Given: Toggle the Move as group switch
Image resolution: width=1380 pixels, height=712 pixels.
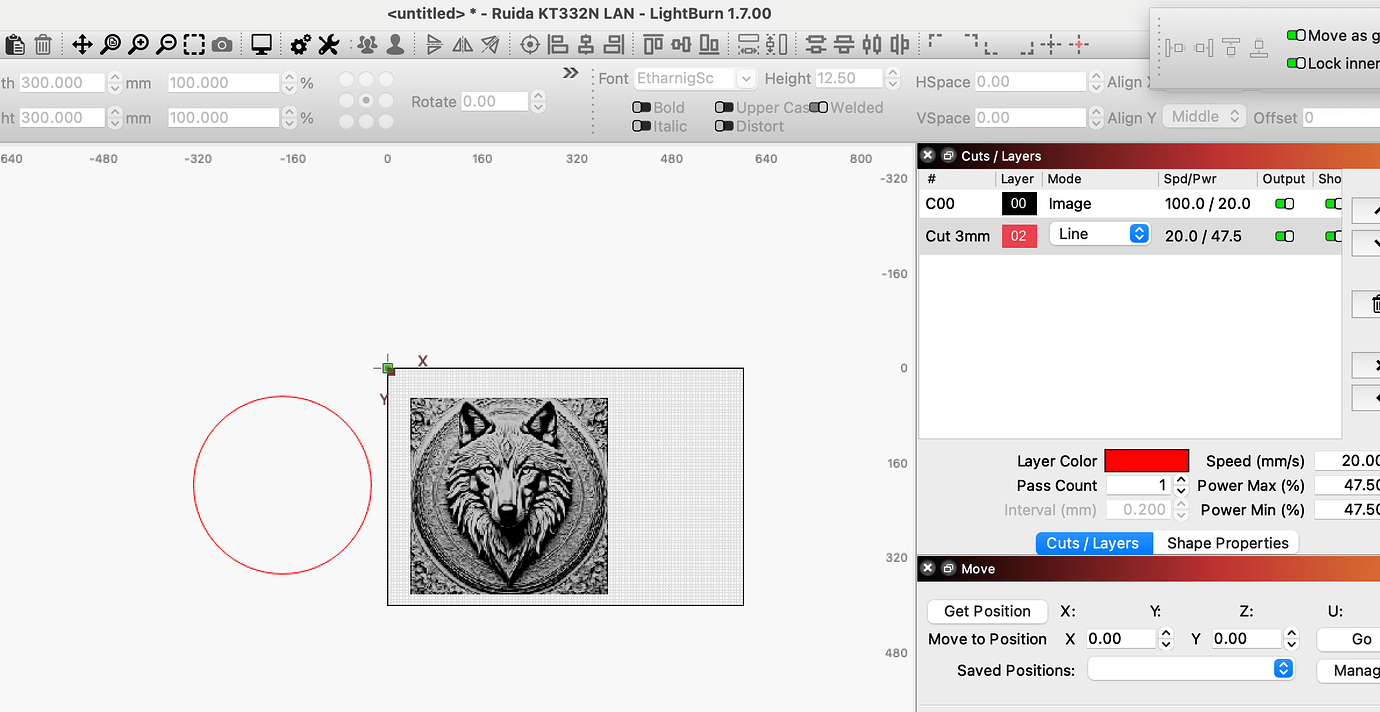Looking at the screenshot, I should pos(1297,35).
